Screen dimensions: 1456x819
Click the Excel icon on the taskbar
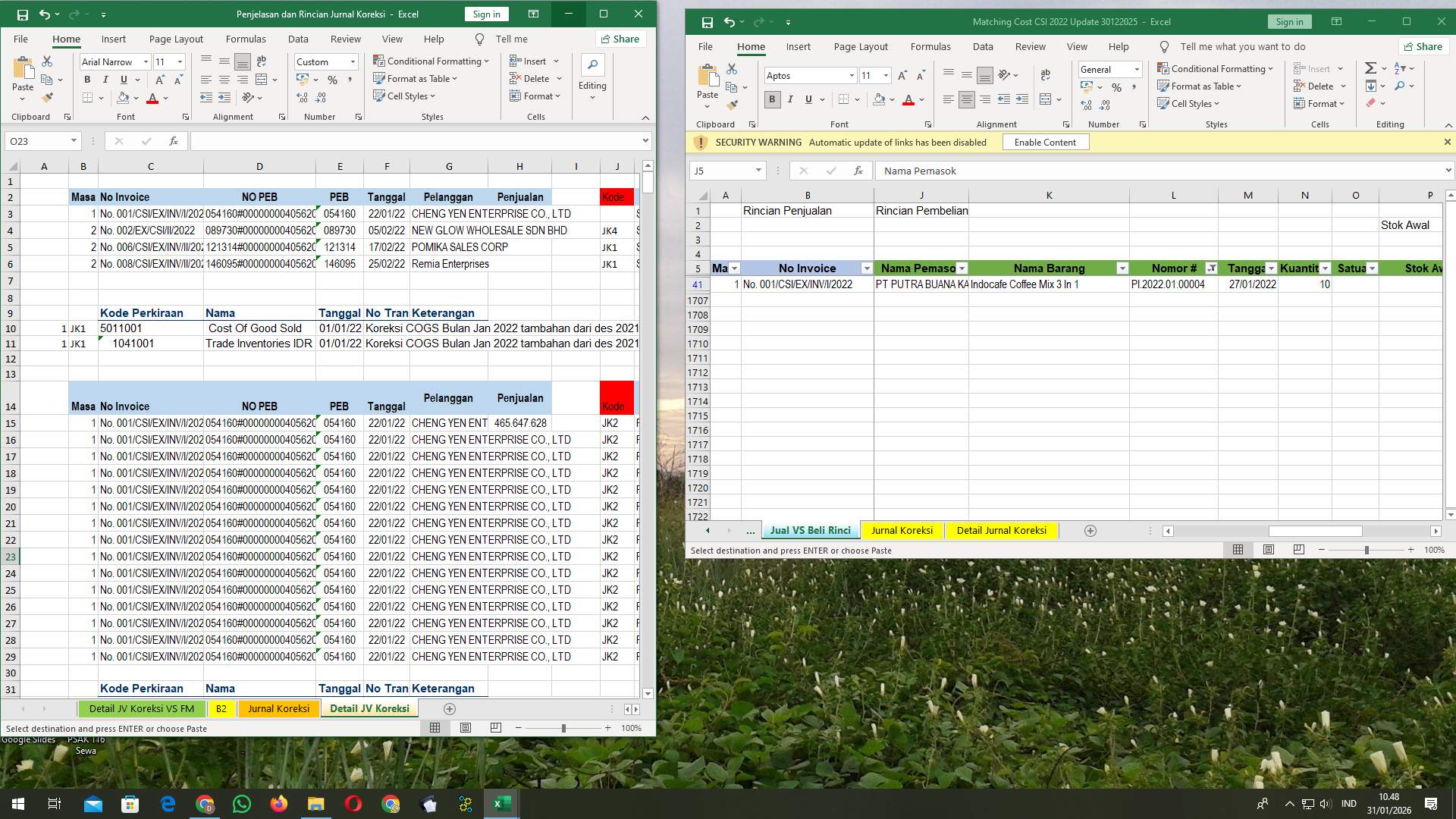500,803
